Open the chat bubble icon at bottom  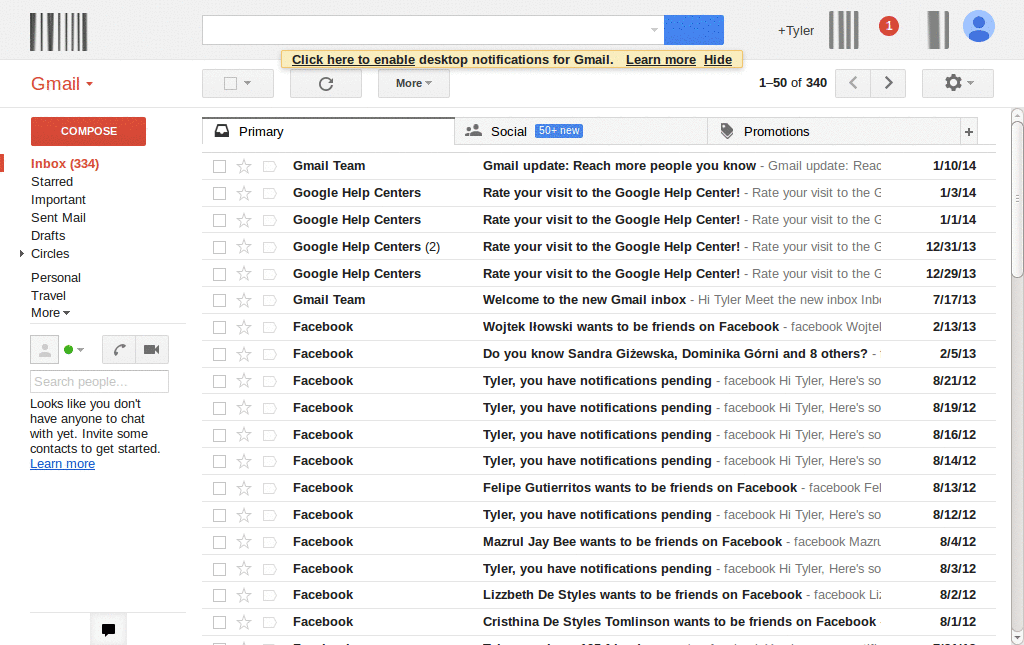click(108, 629)
